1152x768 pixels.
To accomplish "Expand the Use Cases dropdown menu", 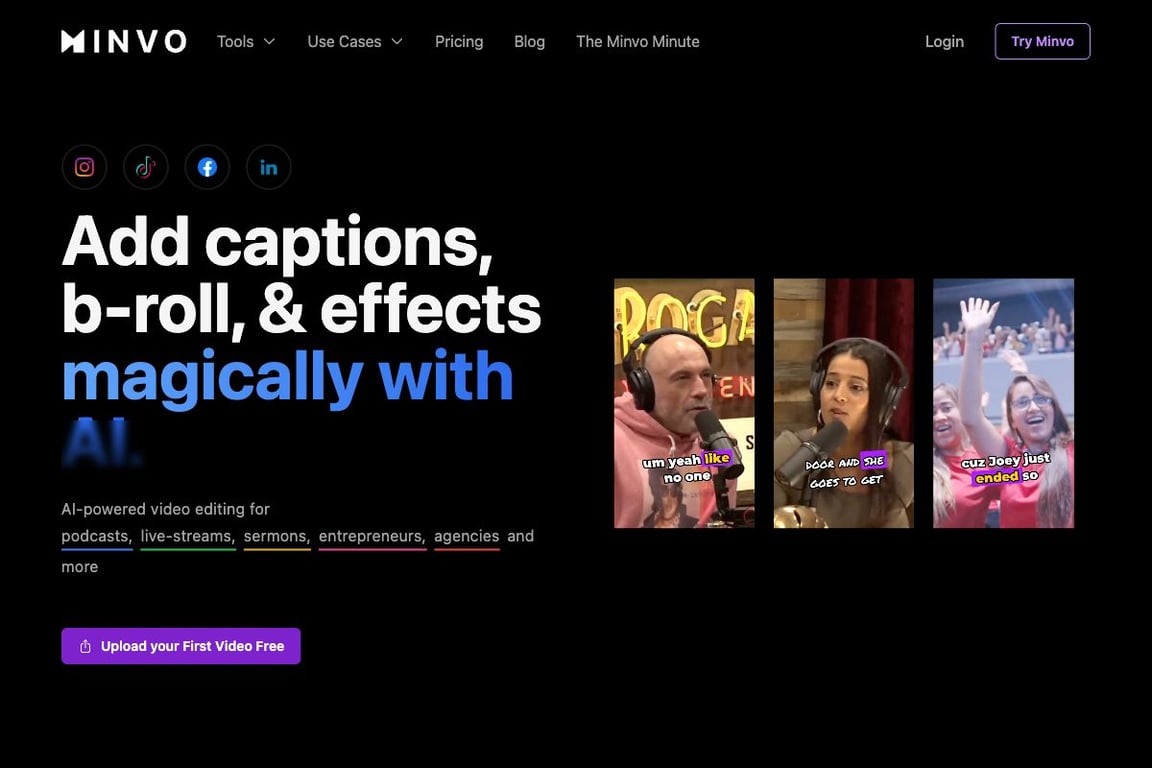I will tap(355, 42).
